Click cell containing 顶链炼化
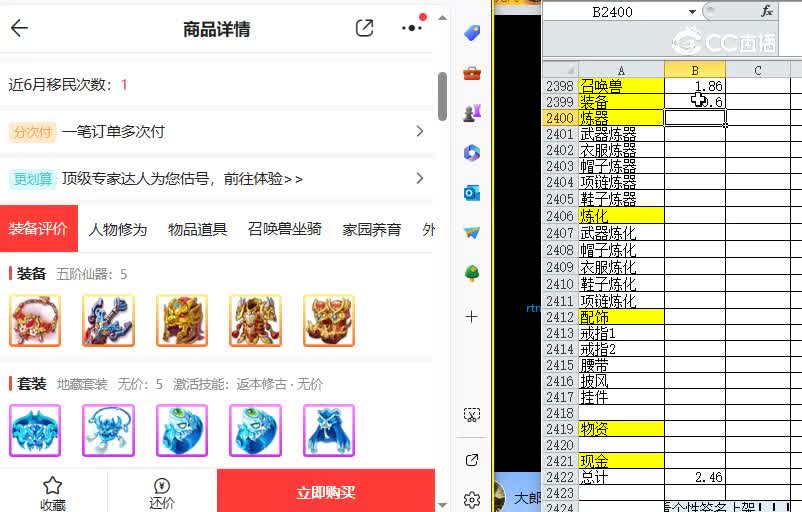802x512 pixels. [621, 301]
